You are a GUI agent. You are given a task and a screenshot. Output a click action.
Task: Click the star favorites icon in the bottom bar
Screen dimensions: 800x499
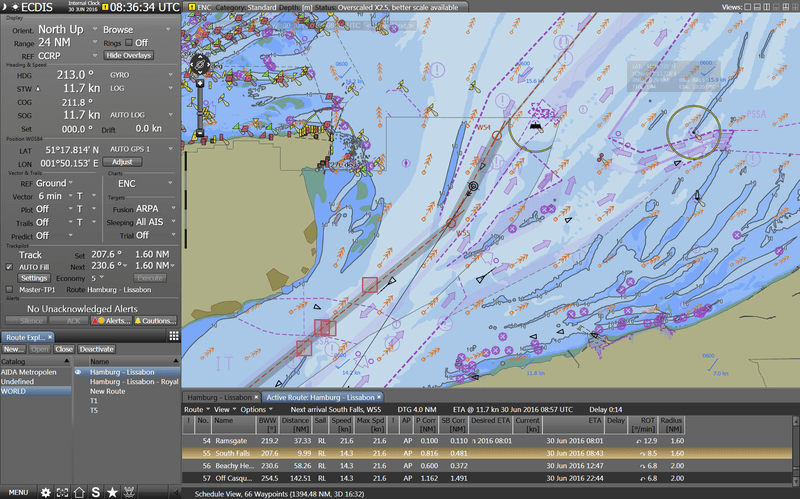pos(113,492)
